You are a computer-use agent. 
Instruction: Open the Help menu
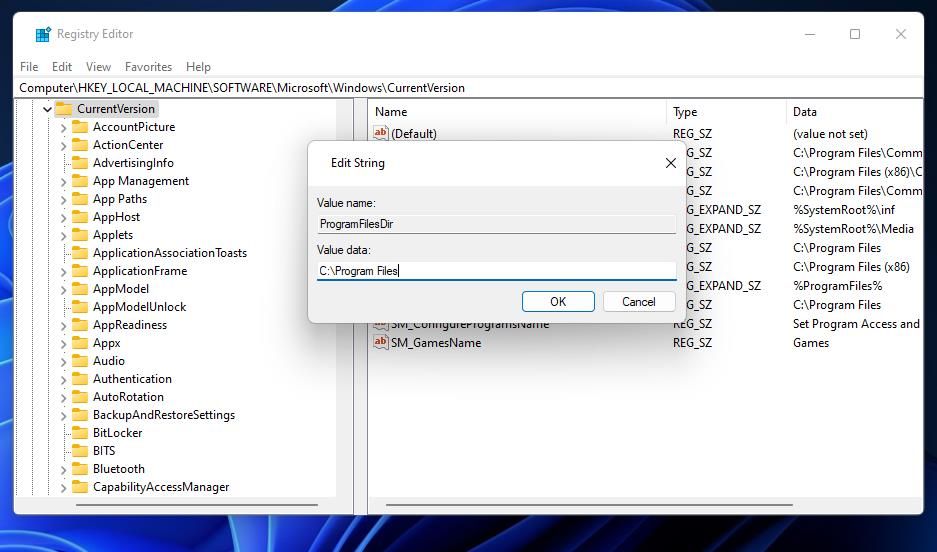[x=198, y=67]
